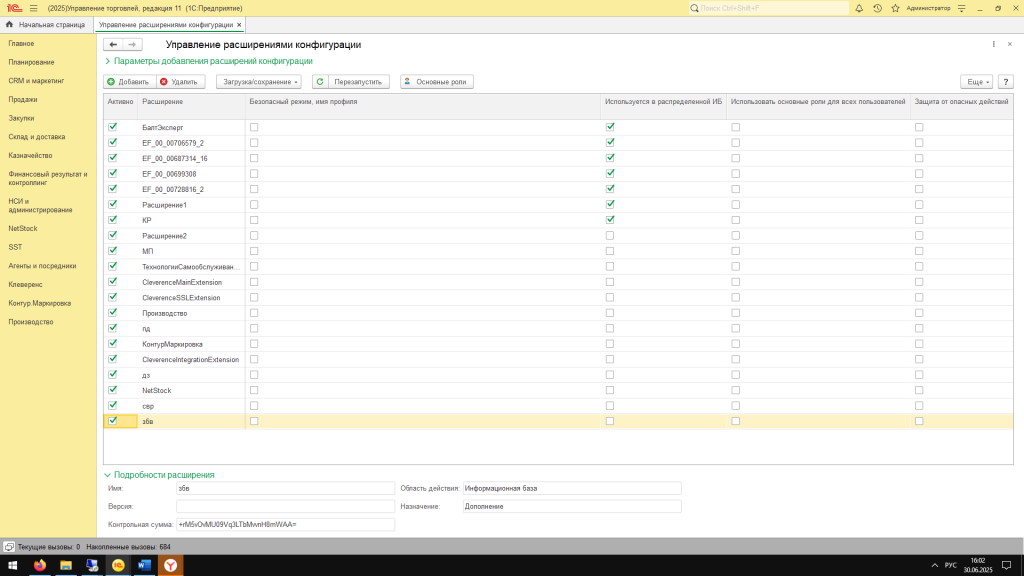The width and height of the screenshot is (1024, 576).
Task: Select the CleverenceMainExtension row name
Action: pos(182,282)
